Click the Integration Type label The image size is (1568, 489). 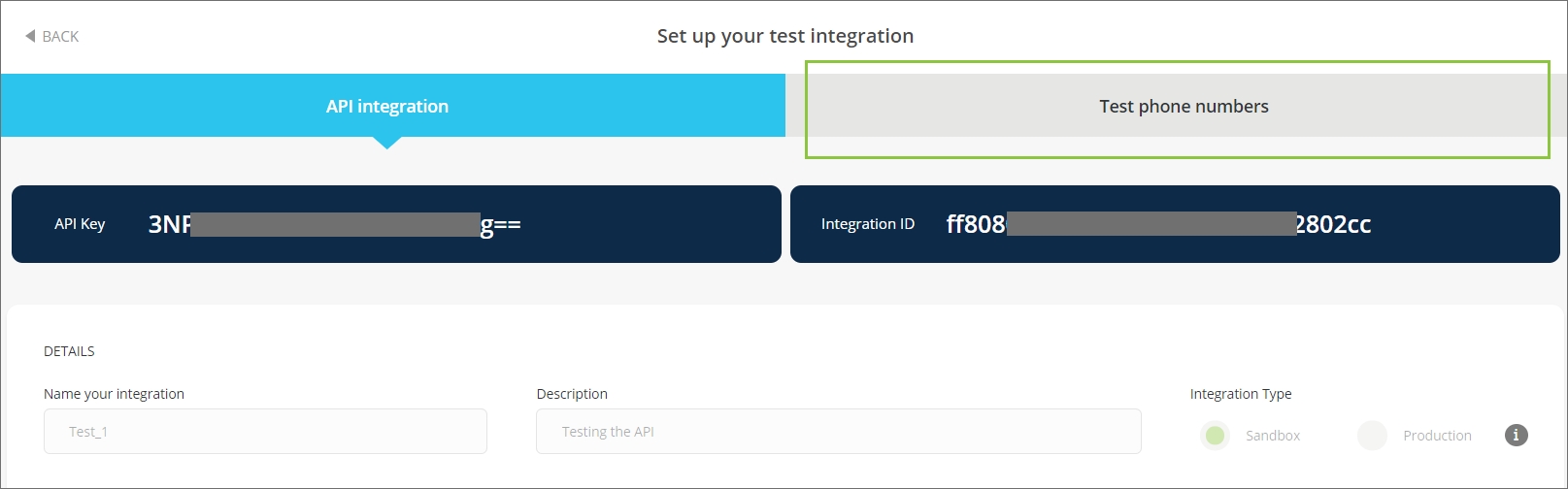pos(1240,394)
